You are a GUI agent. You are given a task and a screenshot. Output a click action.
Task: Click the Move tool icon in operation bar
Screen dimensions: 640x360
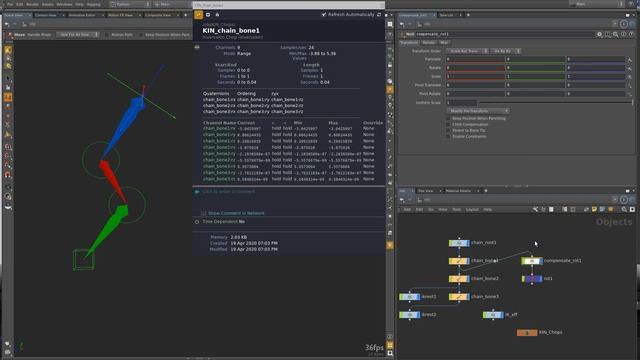(9, 35)
